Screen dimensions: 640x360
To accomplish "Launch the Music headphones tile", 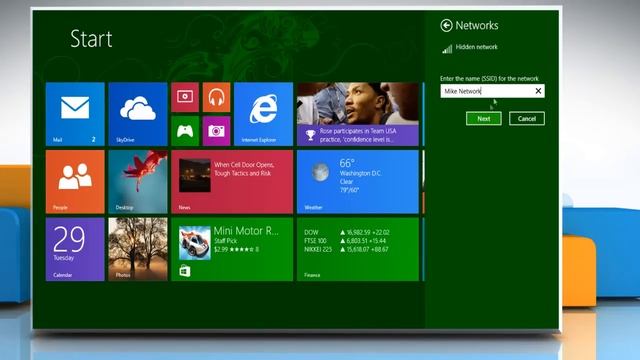I will [x=216, y=97].
